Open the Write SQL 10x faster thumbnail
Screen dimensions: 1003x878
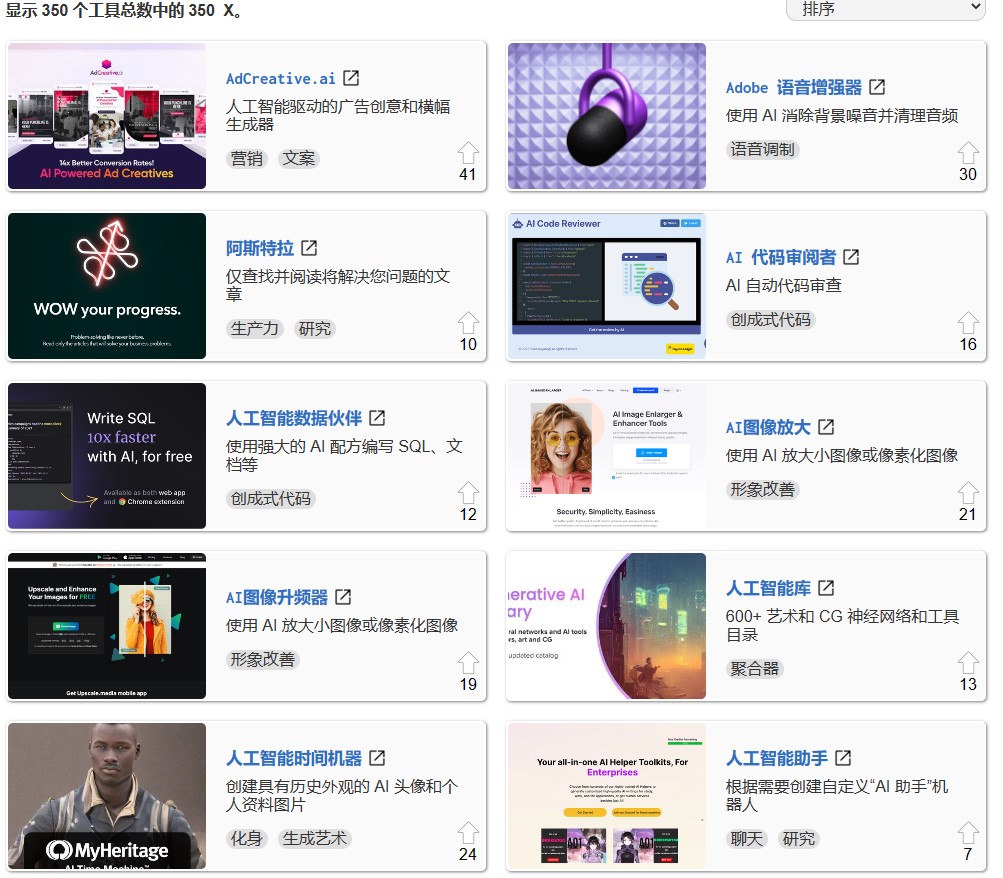107,456
